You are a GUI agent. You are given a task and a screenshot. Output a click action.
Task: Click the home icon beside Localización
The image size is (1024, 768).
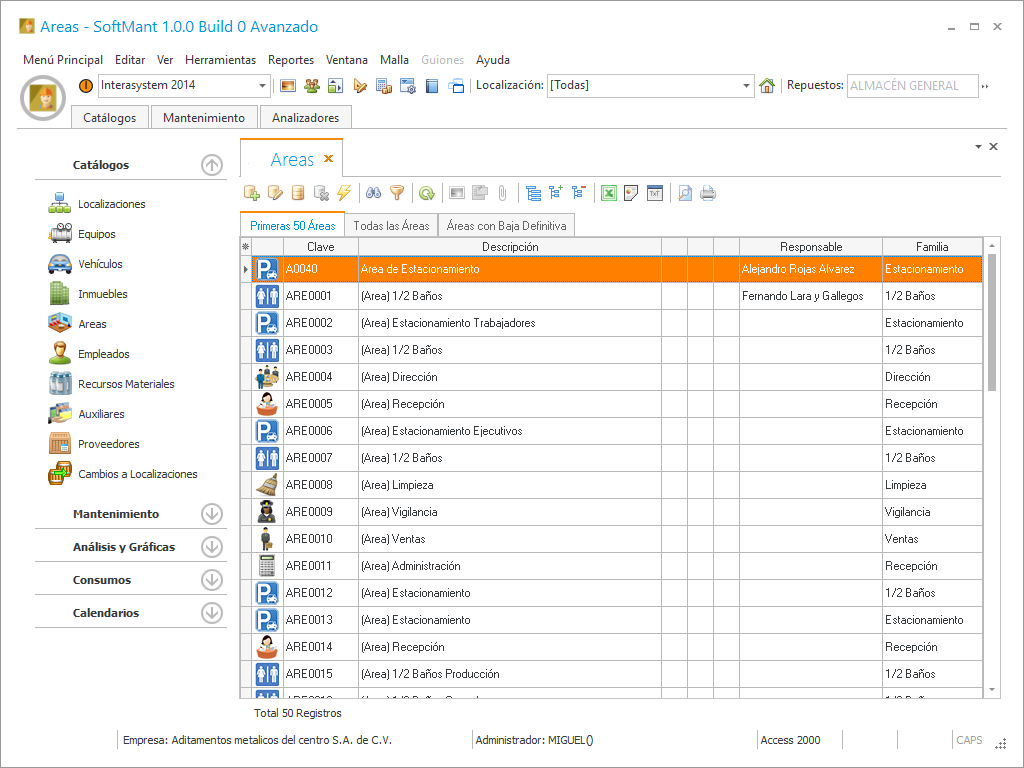(x=767, y=86)
